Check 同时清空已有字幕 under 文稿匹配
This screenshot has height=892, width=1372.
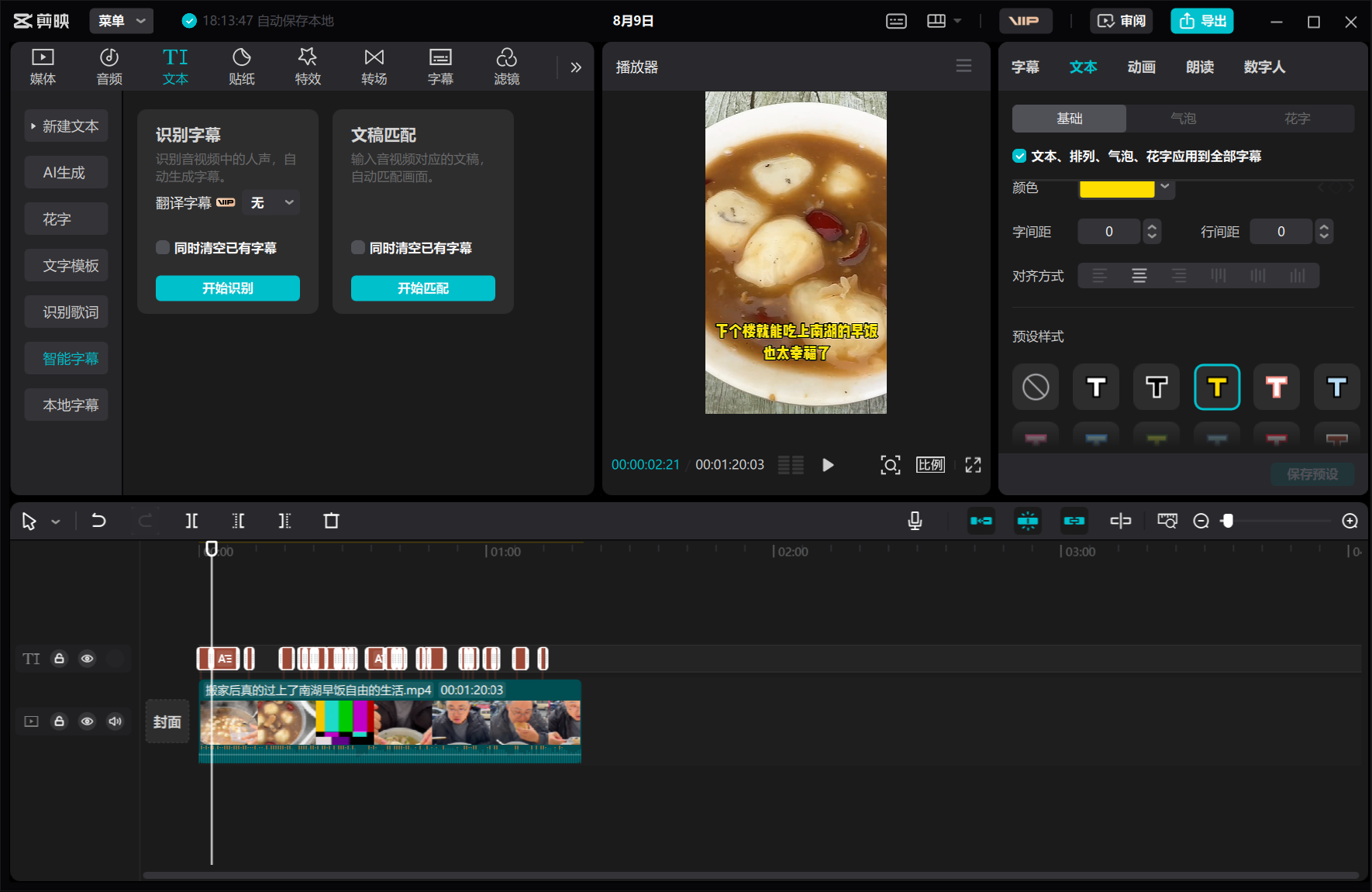358,248
